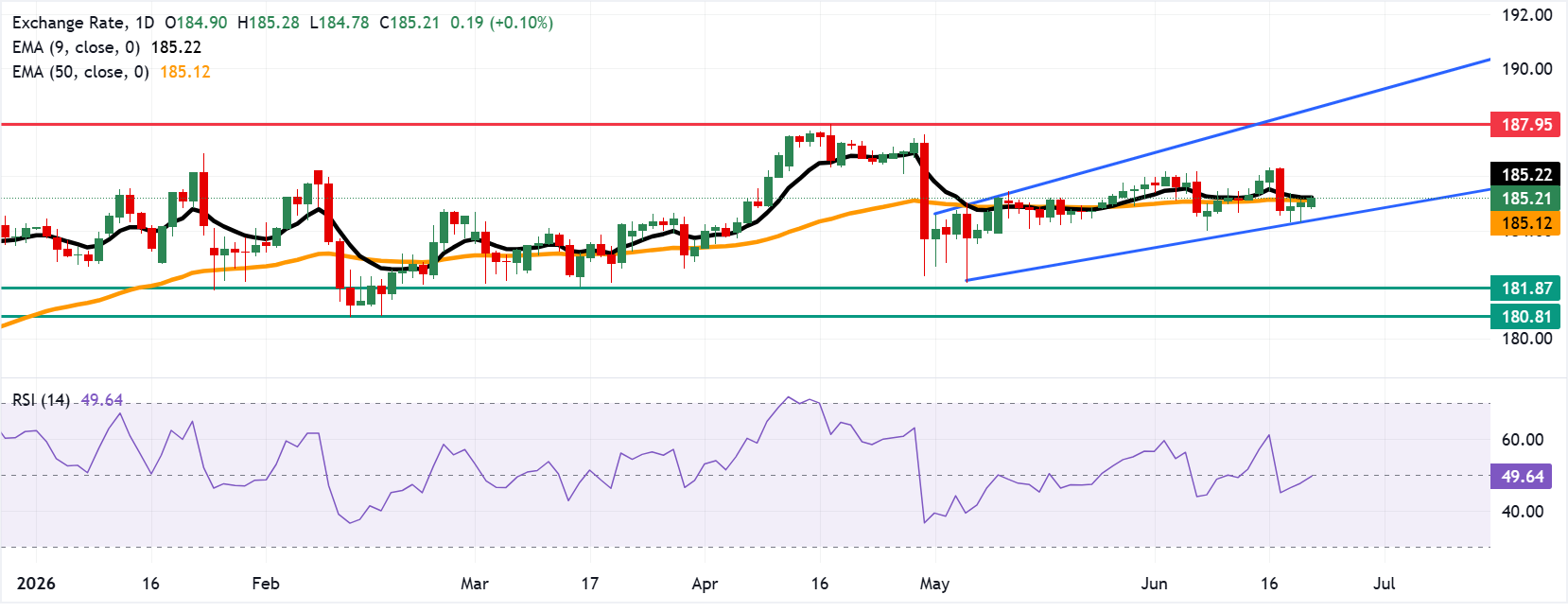Select the upper blue ascending channel trendline
The width and height of the screenshot is (1568, 612).
1212,136
